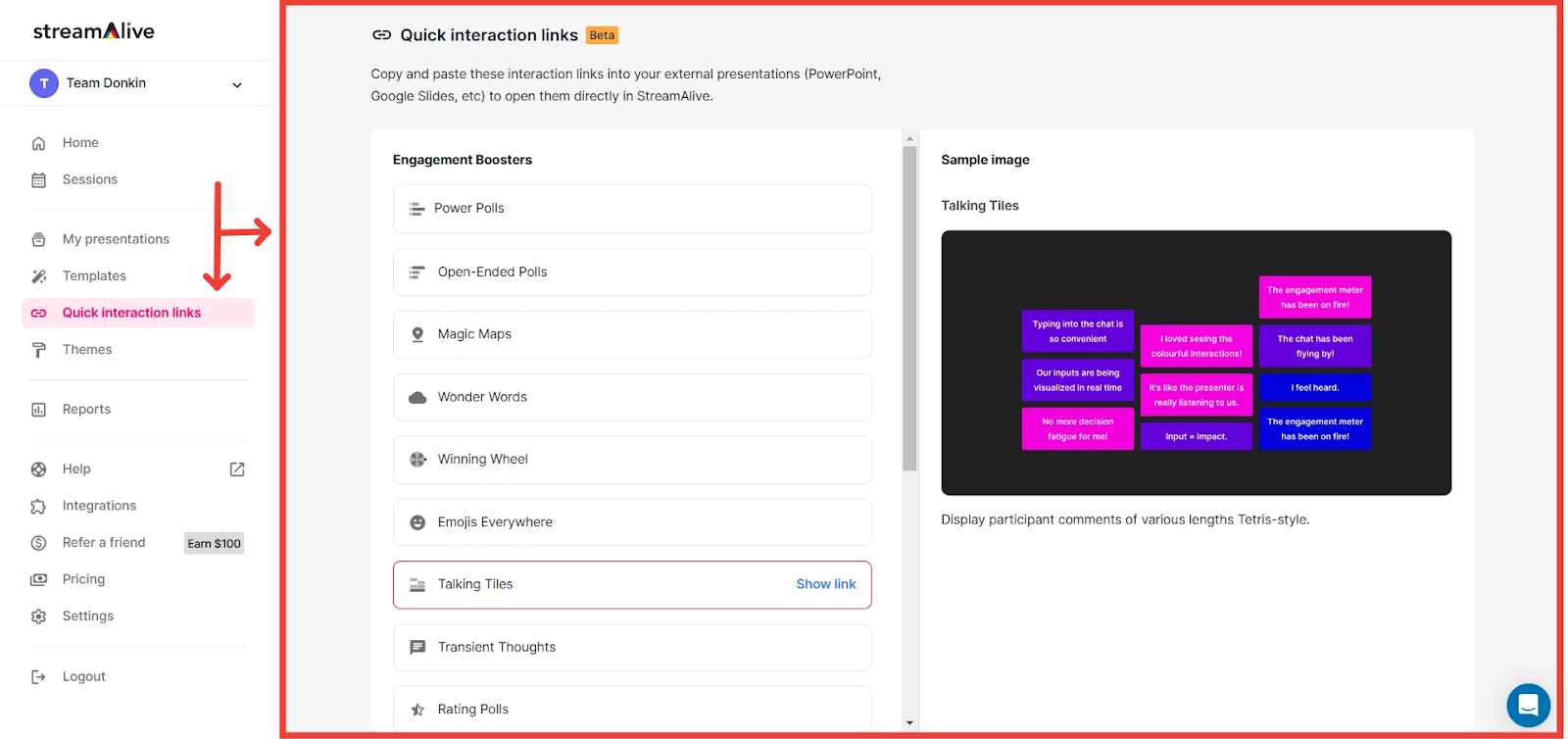
Task: Click Show link for Talking Tiles
Action: click(x=826, y=584)
